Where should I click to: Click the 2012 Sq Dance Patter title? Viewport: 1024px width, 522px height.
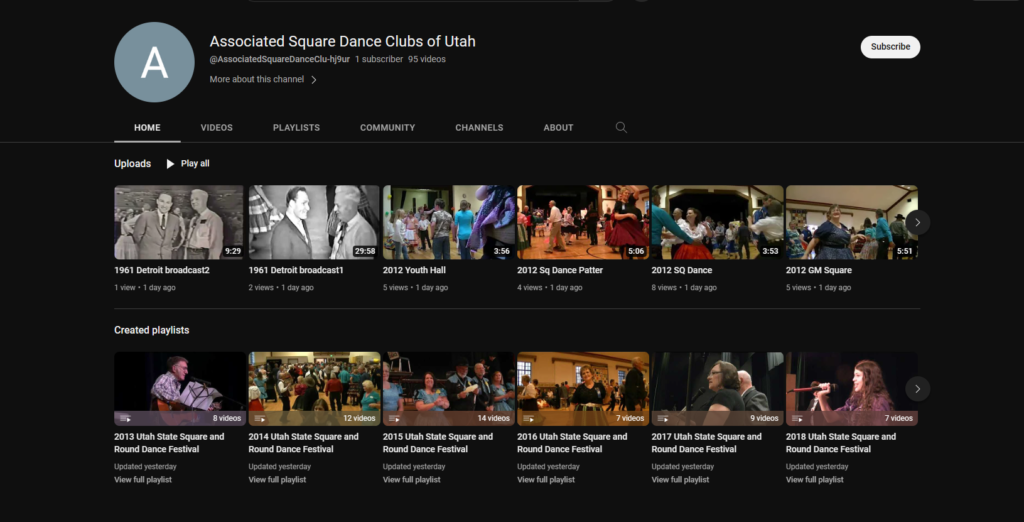pos(560,270)
